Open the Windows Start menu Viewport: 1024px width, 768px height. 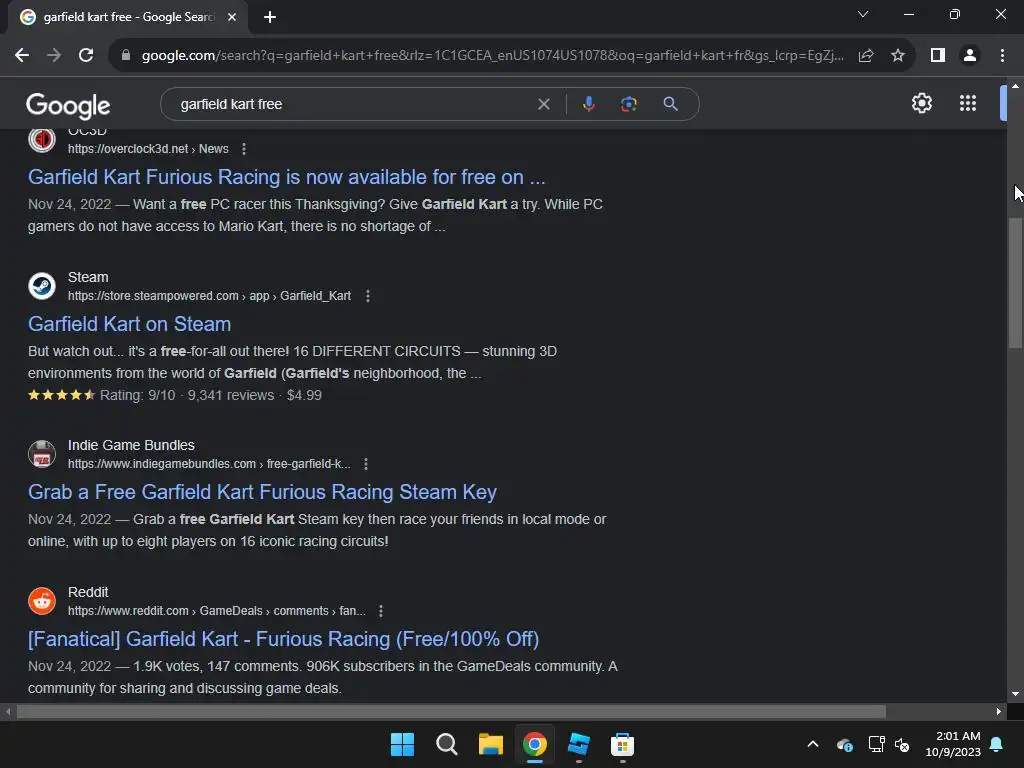point(402,744)
